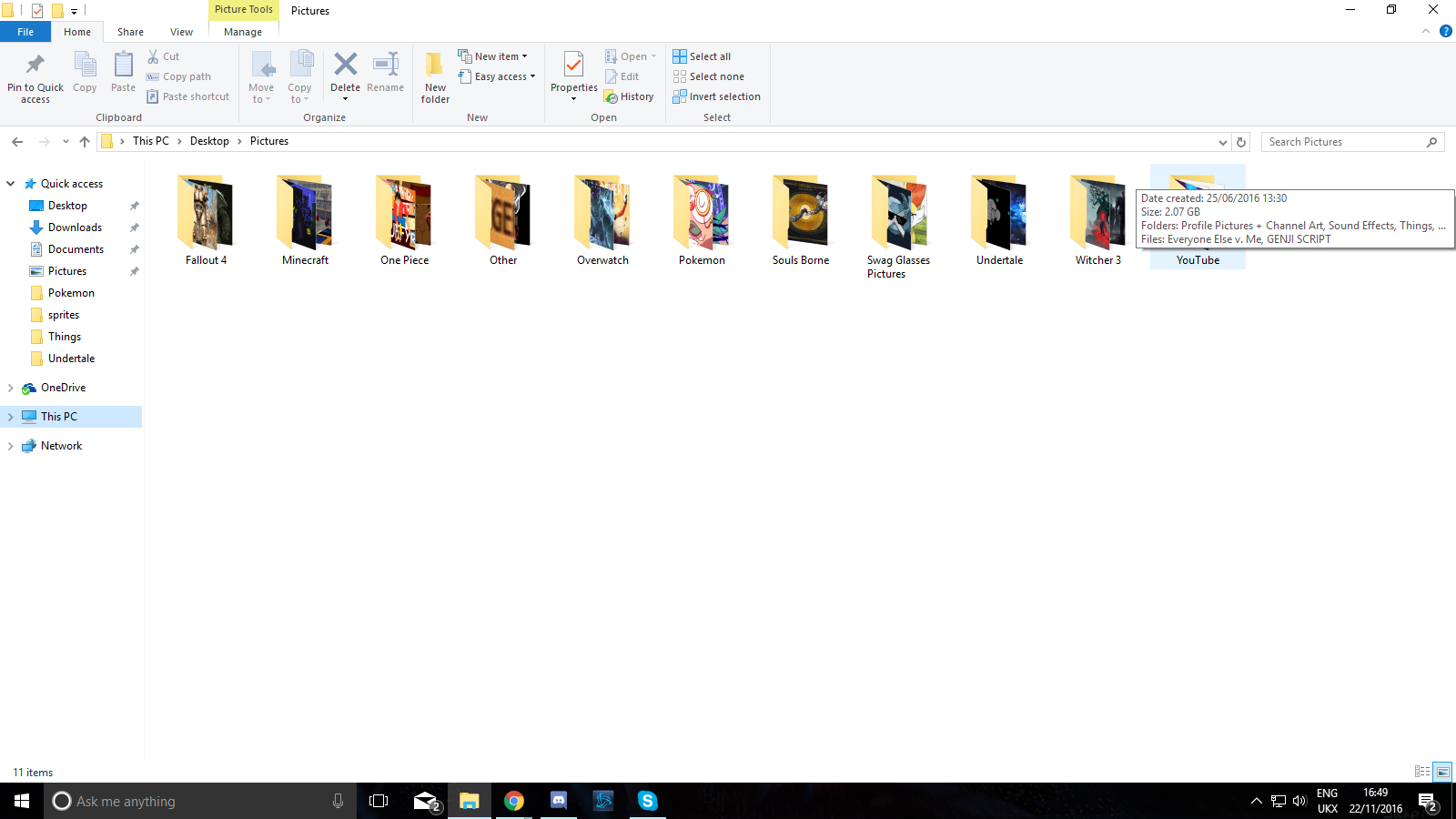Screen dimensions: 1456x819
Task: Open the File menu tab
Action: (x=25, y=32)
